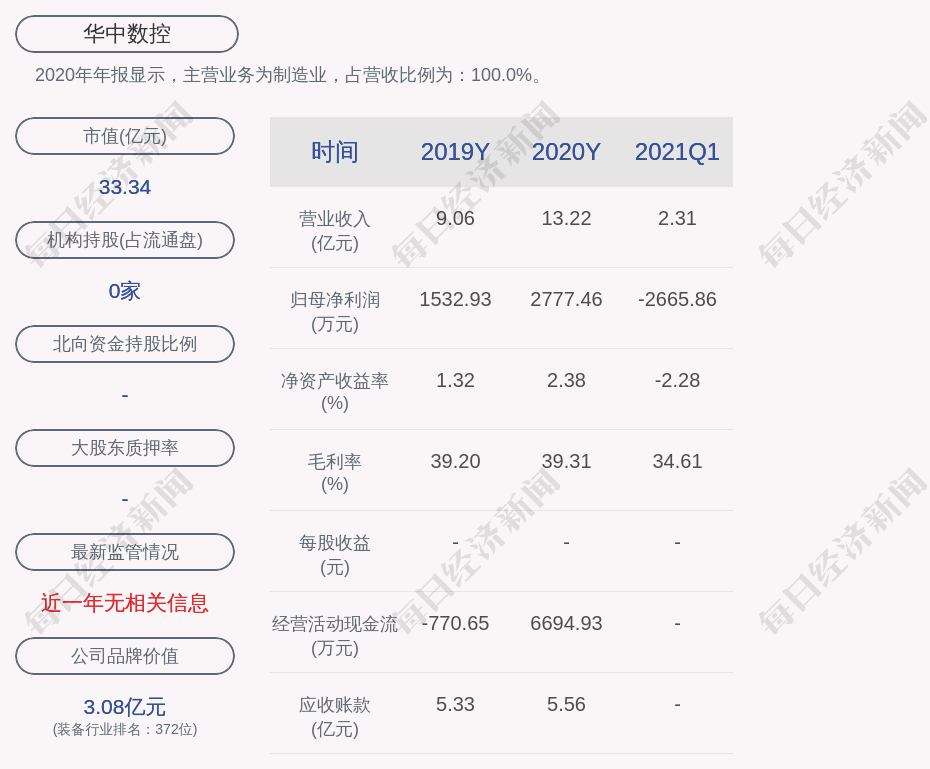Click the net profit value 1532.93
Image resolution: width=930 pixels, height=769 pixels.
tap(455, 299)
